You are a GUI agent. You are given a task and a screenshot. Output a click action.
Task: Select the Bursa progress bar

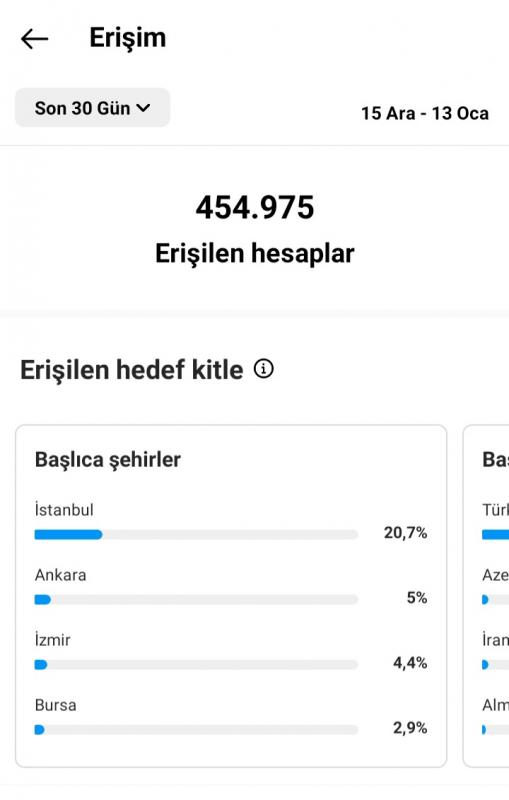[x=196, y=730]
